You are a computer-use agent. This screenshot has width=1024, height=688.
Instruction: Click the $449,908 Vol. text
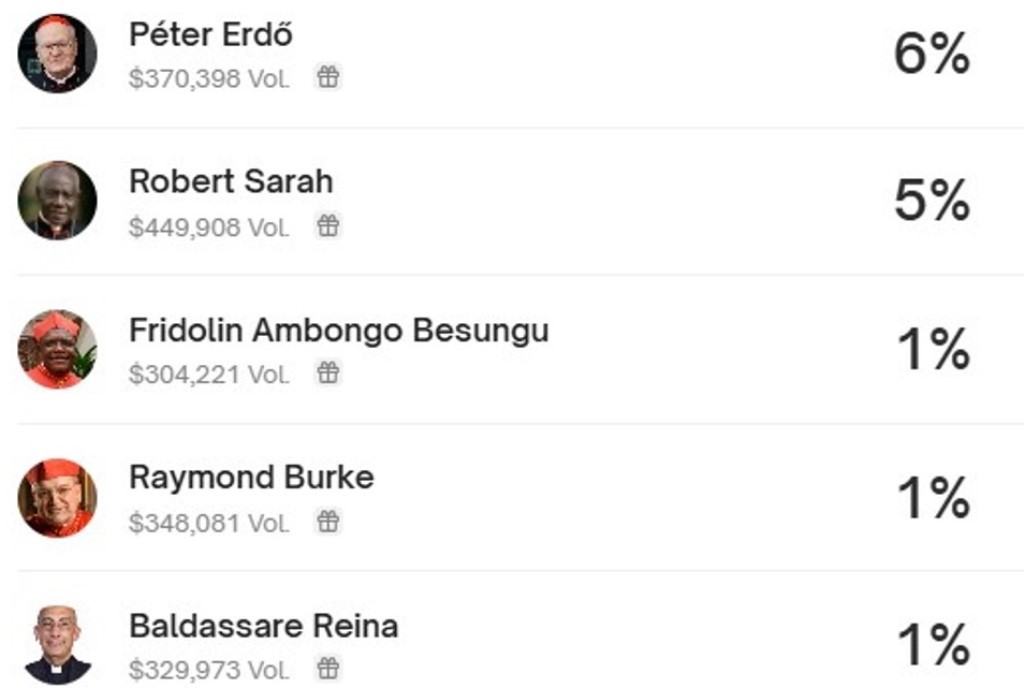coord(209,227)
